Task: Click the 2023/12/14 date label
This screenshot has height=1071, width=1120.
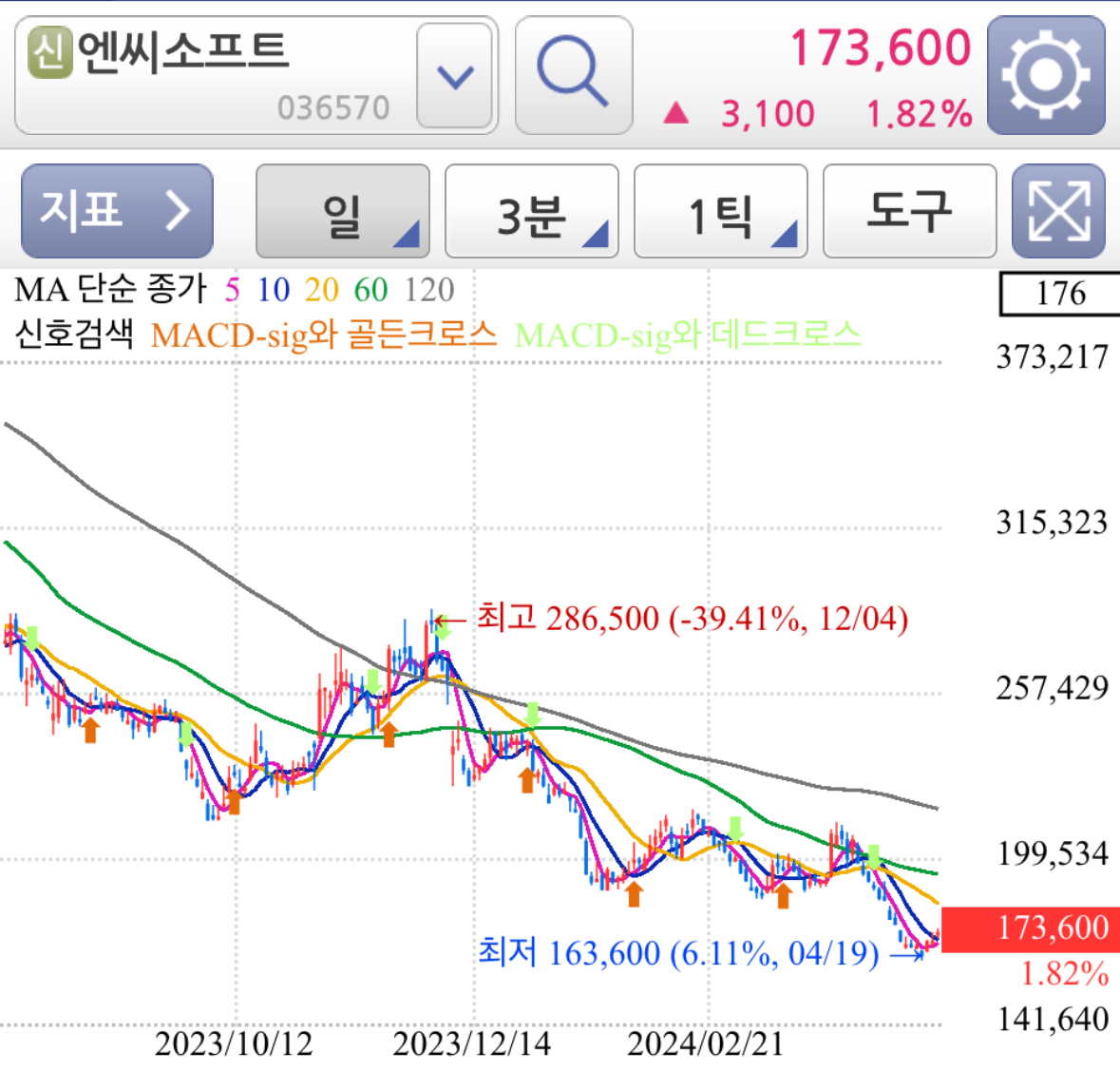Action: (x=471, y=1043)
